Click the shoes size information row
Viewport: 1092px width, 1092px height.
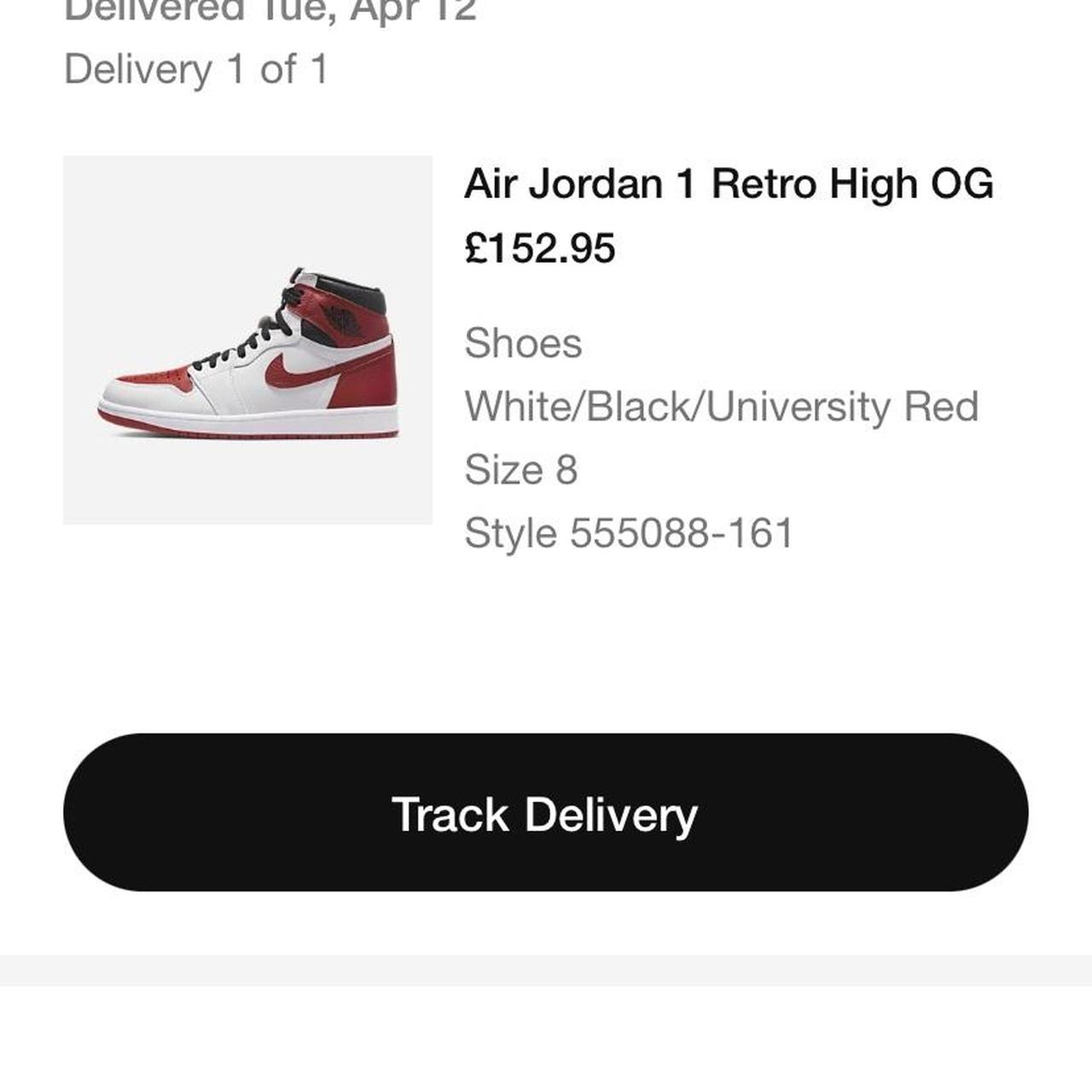click(x=520, y=468)
